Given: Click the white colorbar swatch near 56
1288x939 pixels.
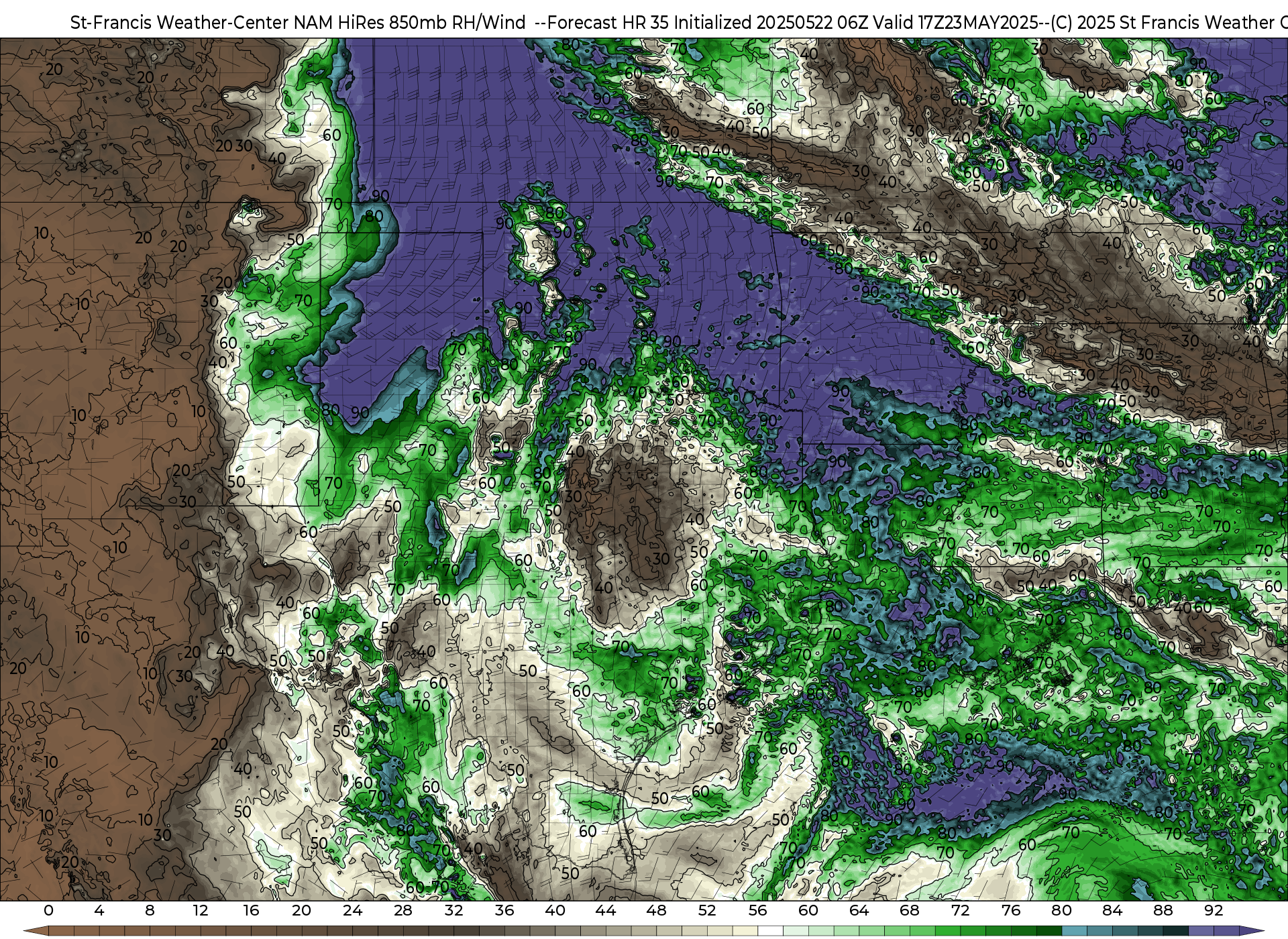Looking at the screenshot, I should (770, 931).
